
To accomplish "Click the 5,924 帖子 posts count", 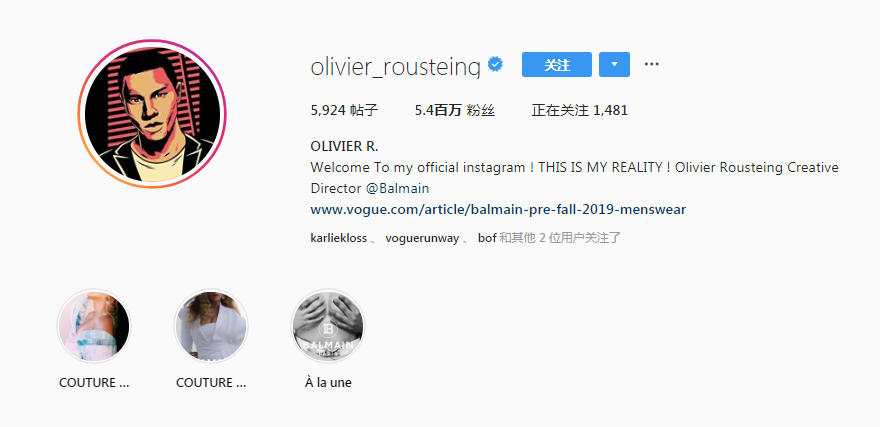I will point(344,111).
